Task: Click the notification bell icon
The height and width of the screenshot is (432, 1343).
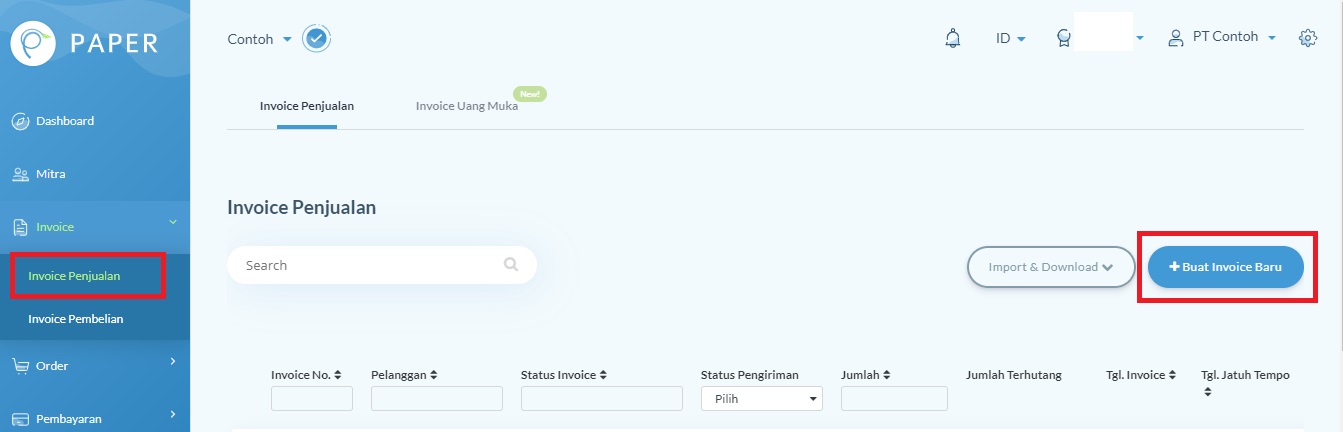Action: pos(952,39)
